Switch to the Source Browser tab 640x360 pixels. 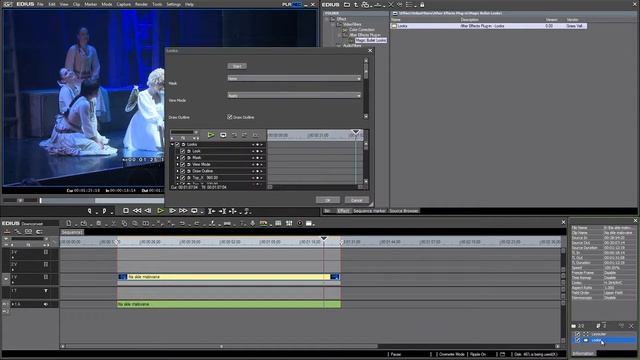point(404,211)
